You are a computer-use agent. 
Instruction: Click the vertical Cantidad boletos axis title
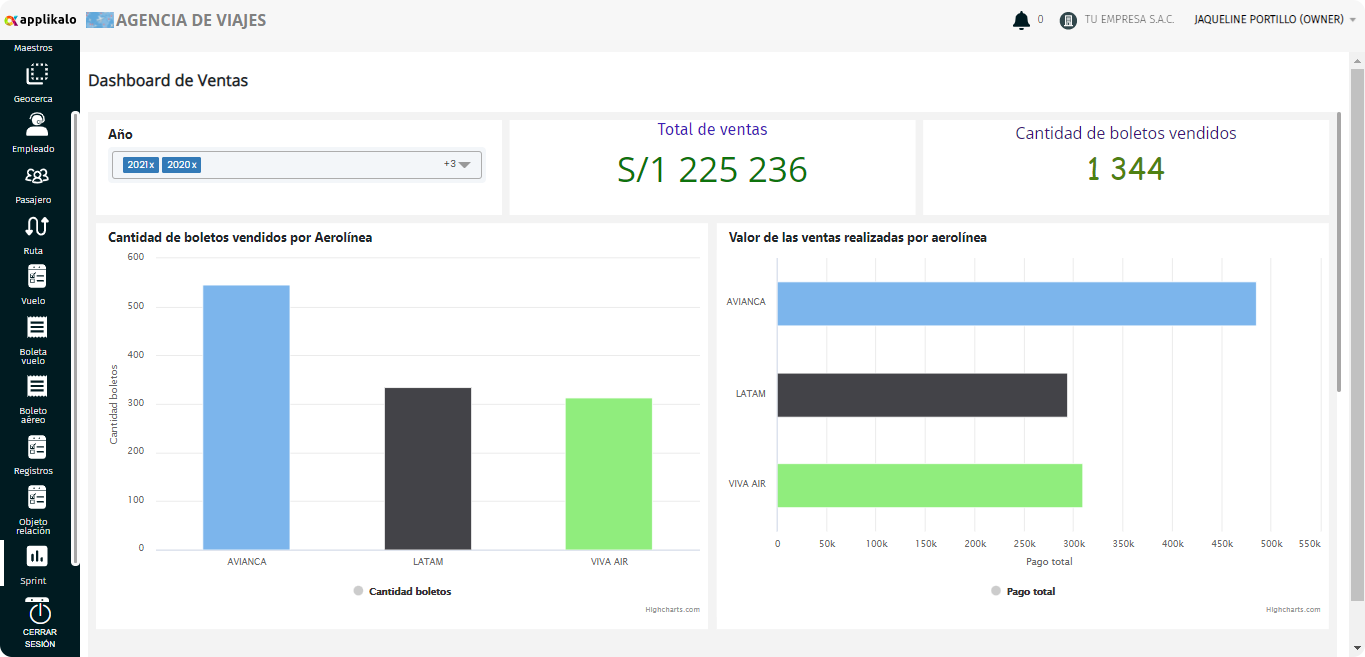[114, 403]
